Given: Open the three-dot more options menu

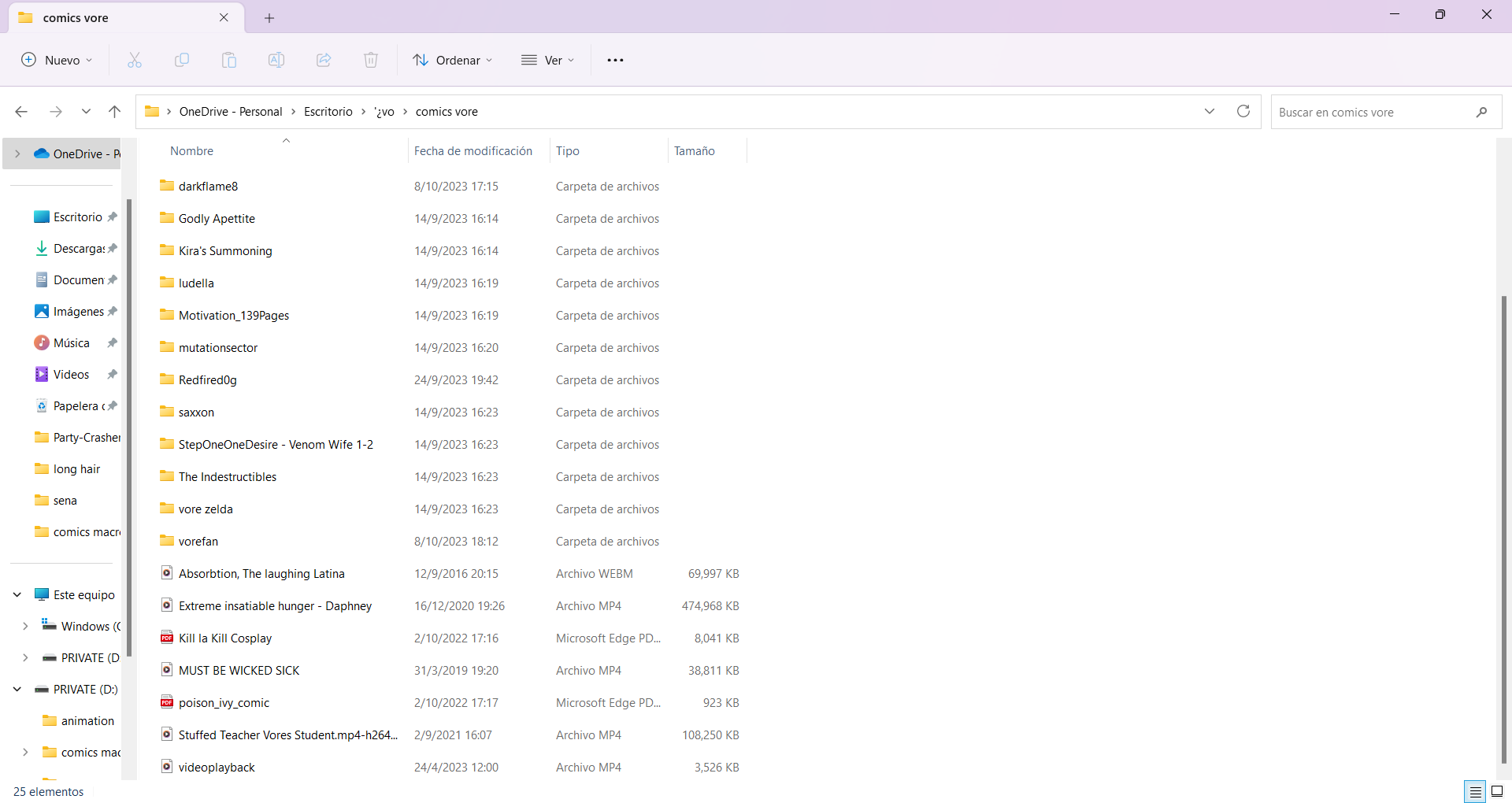Looking at the screenshot, I should 615,60.
